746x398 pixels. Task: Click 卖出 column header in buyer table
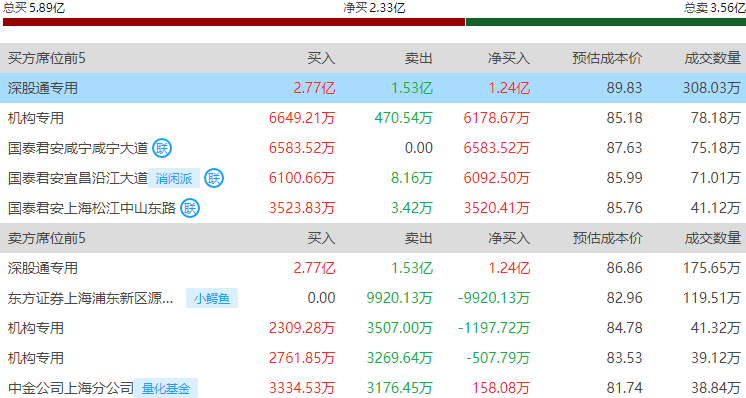pos(419,58)
